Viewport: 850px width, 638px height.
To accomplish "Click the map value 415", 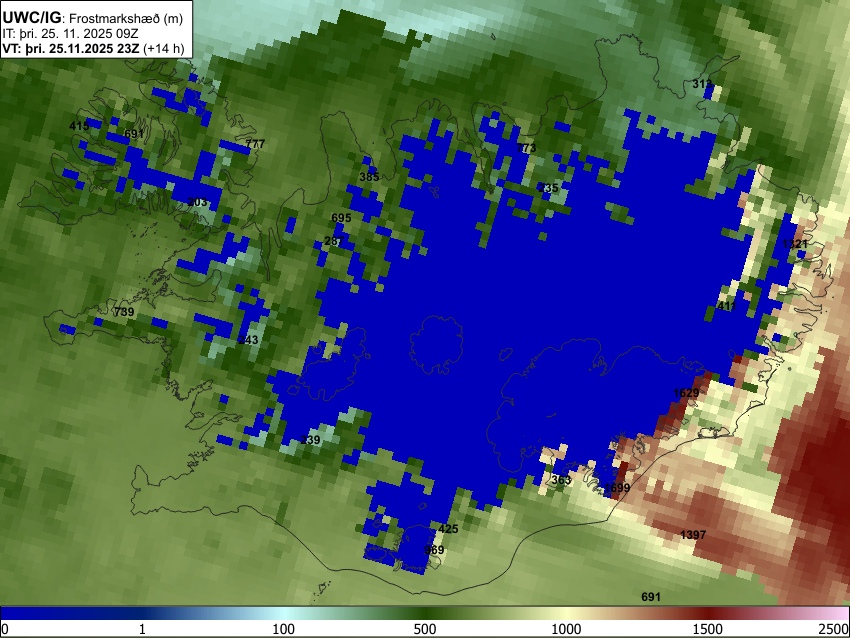I will coord(79,126).
